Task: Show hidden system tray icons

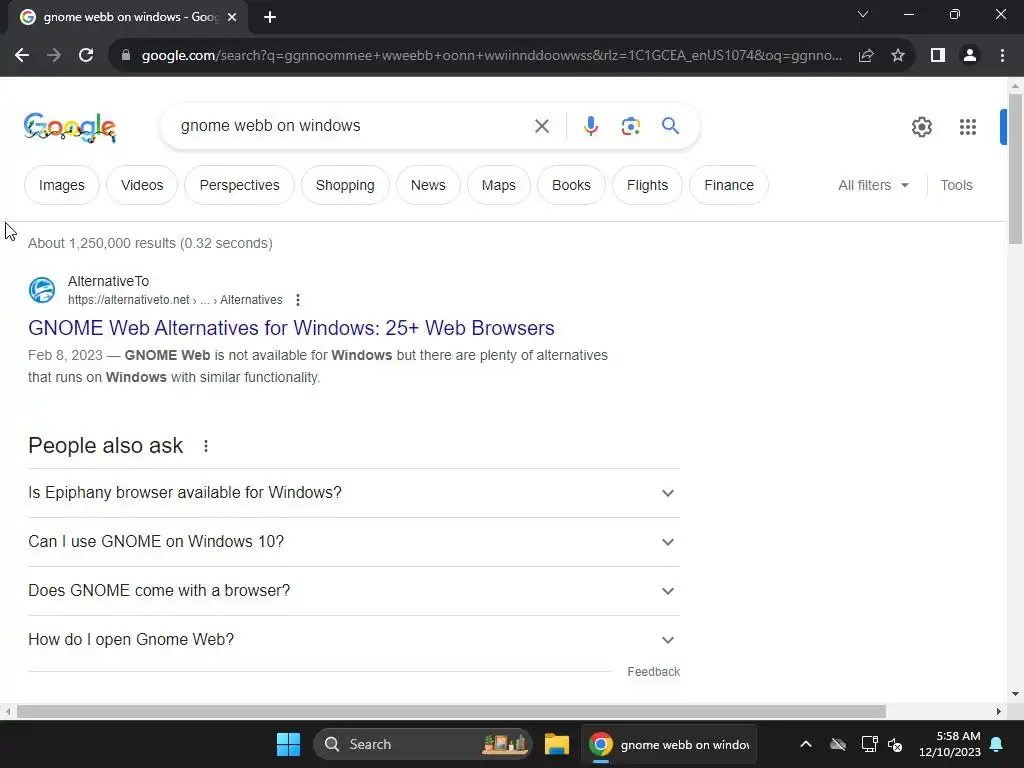Action: coord(806,744)
